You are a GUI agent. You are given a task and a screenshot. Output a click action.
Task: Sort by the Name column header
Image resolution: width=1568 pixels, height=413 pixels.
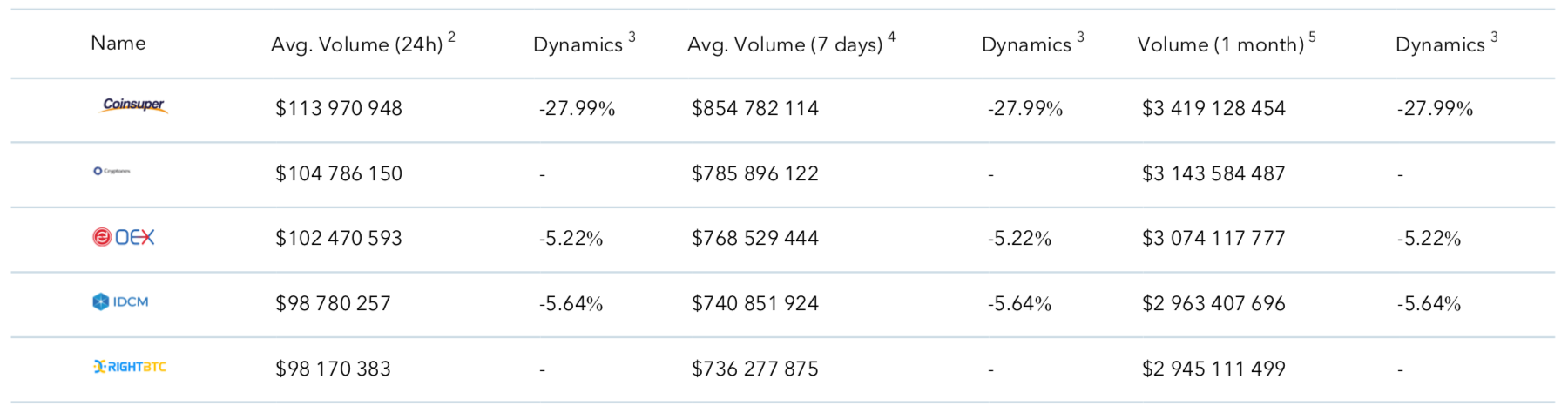point(118,43)
